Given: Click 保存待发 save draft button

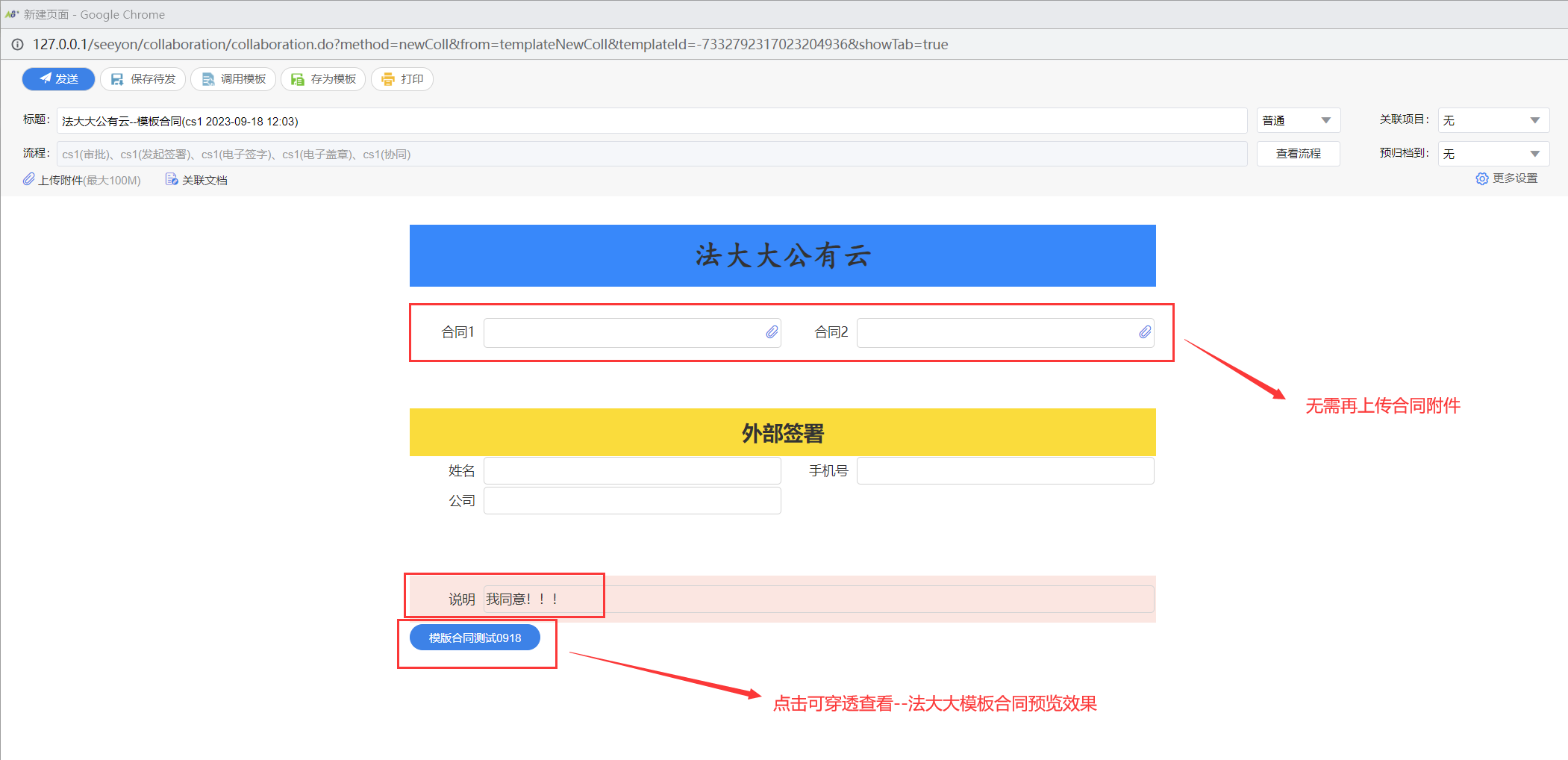Looking at the screenshot, I should tap(143, 79).
